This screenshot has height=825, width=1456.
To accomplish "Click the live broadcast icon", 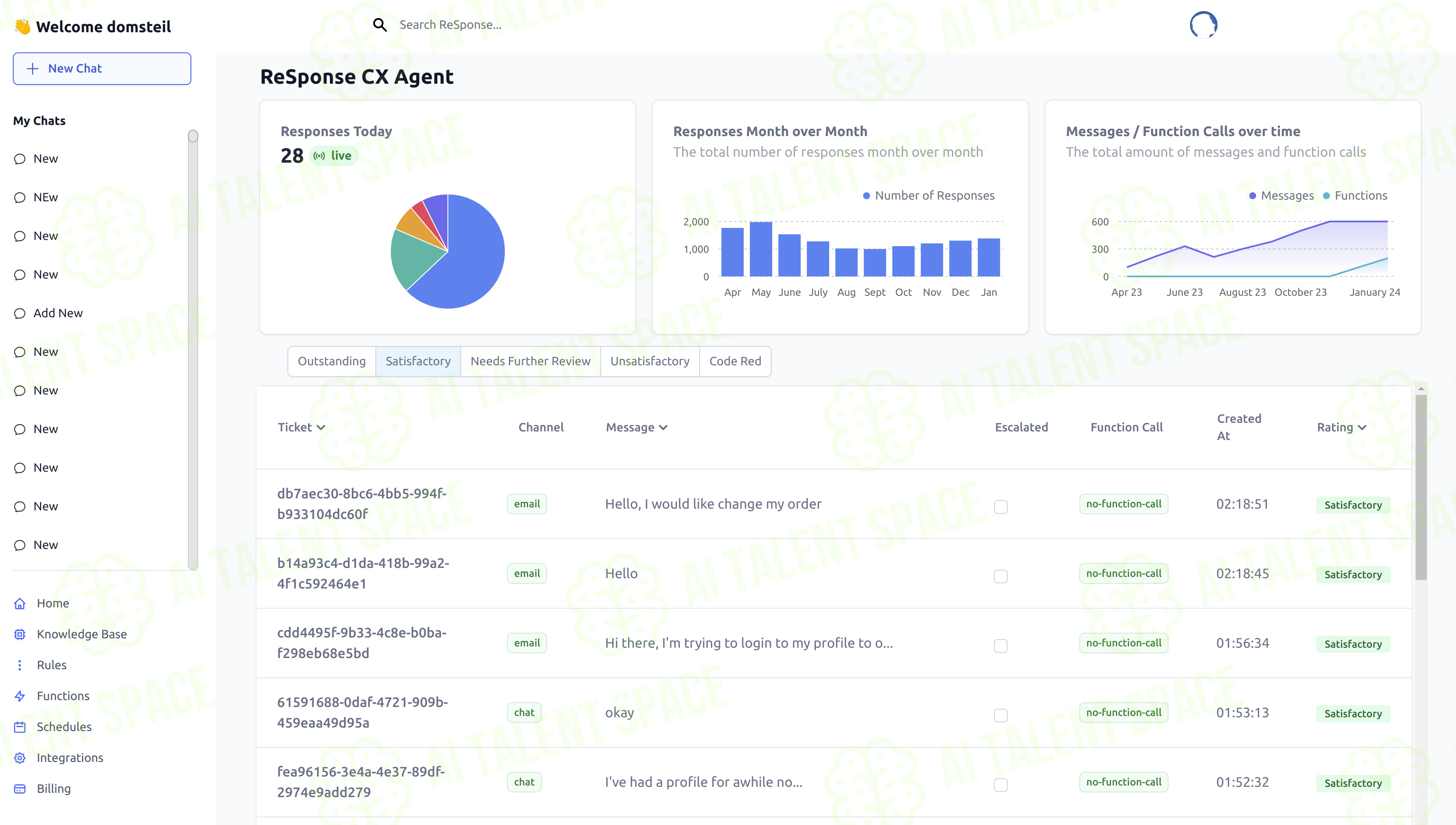I will point(320,156).
